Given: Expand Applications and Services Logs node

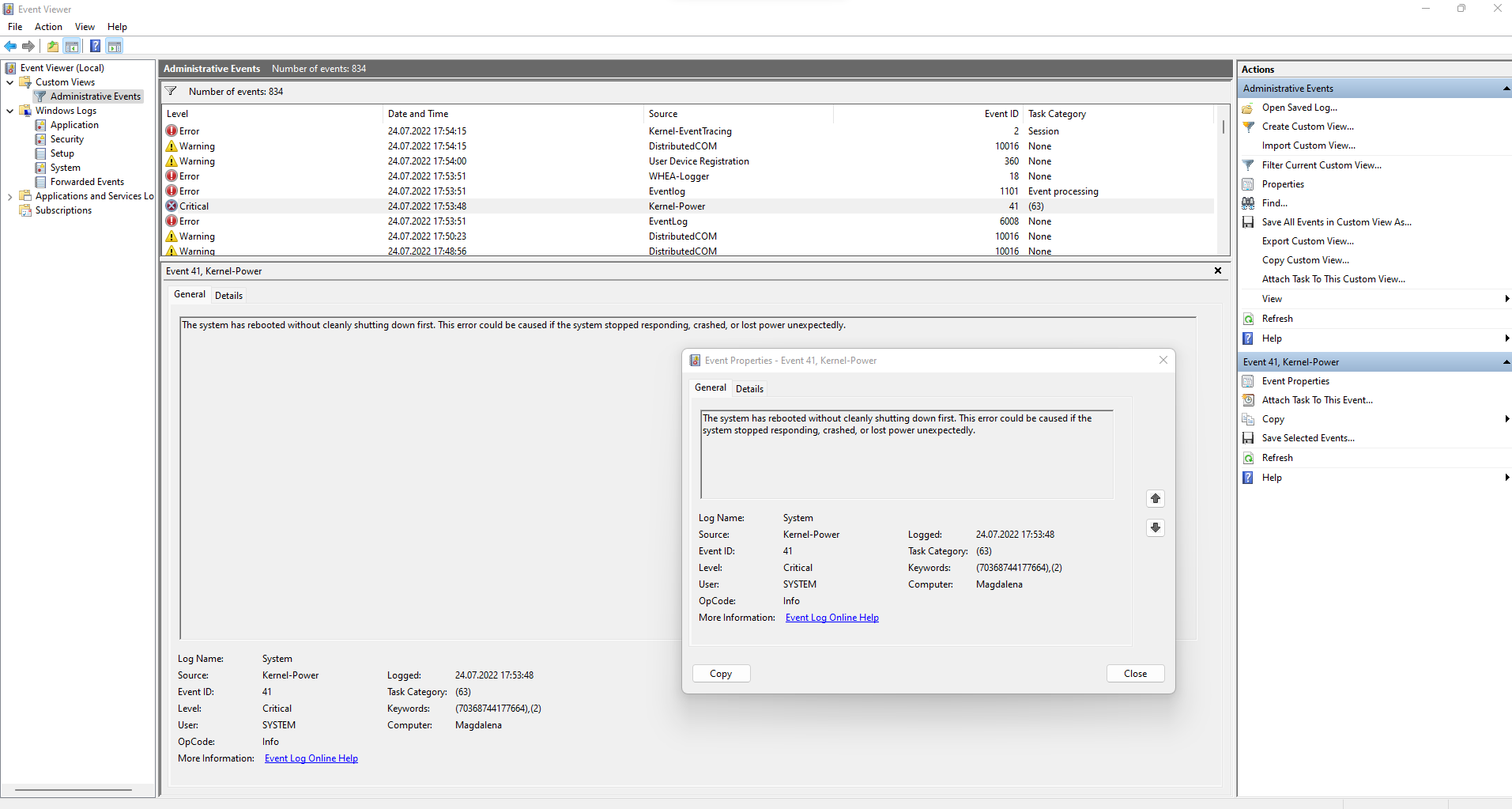Looking at the screenshot, I should [x=9, y=196].
